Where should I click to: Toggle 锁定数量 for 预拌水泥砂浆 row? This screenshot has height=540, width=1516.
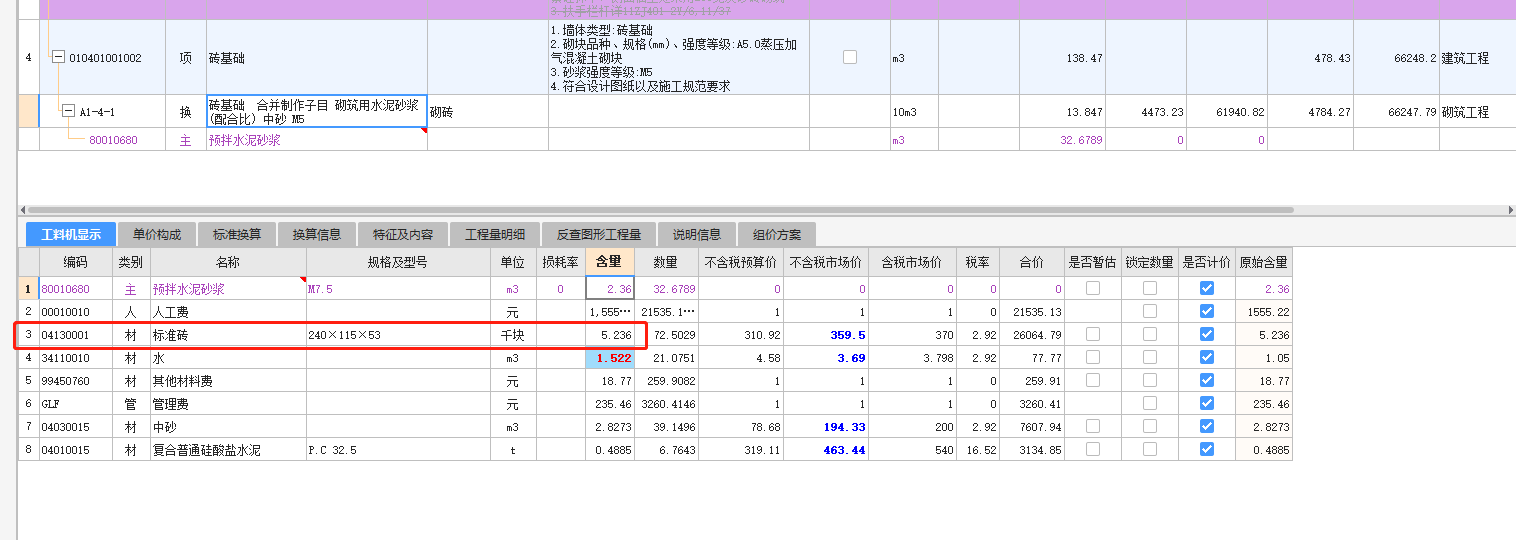[x=1150, y=288]
